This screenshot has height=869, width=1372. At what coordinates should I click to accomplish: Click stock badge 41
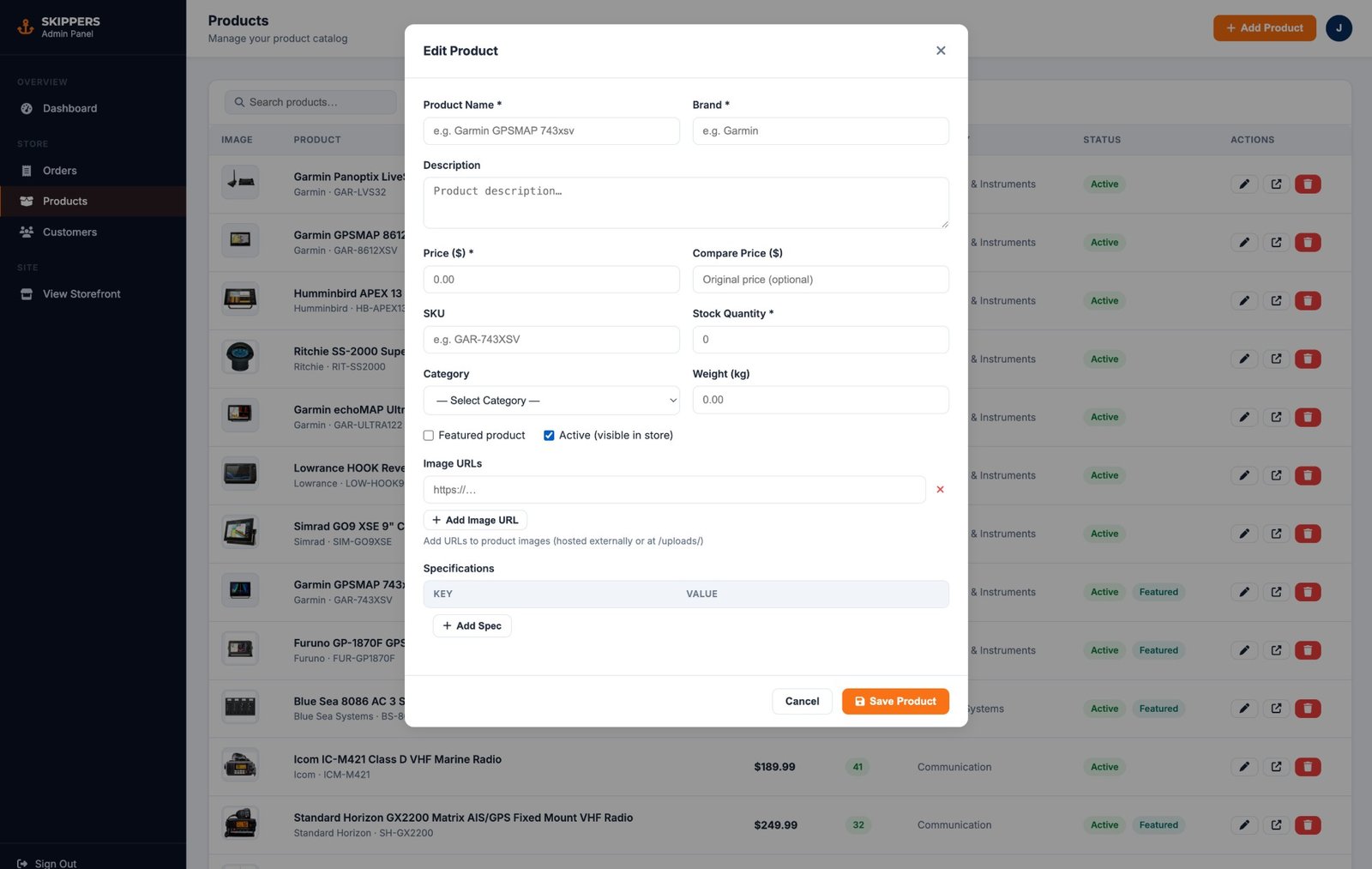pos(857,767)
